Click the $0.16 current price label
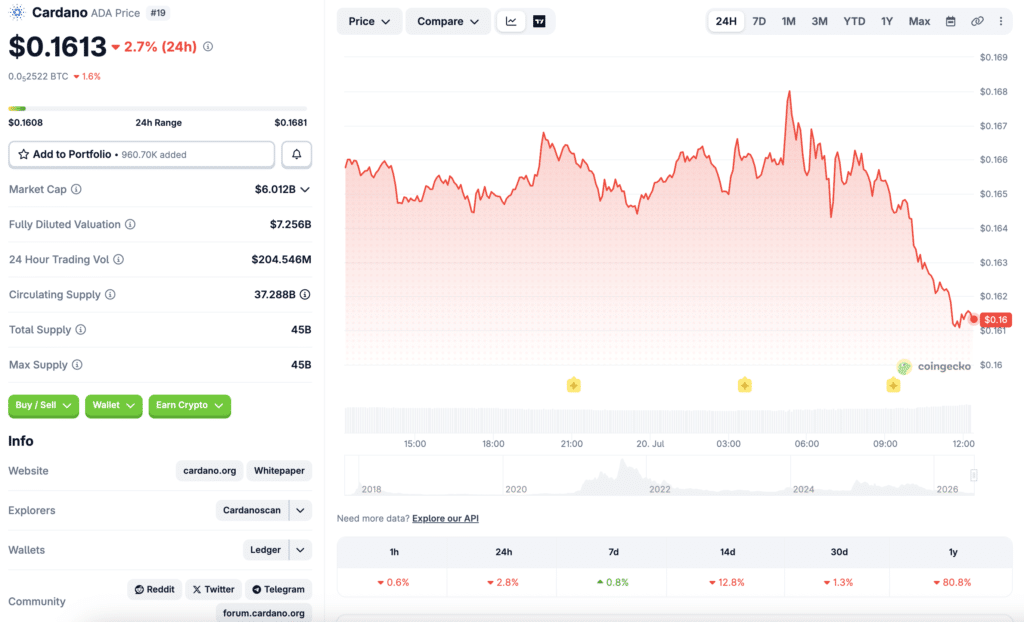Image resolution: width=1024 pixels, height=622 pixels. tap(995, 319)
